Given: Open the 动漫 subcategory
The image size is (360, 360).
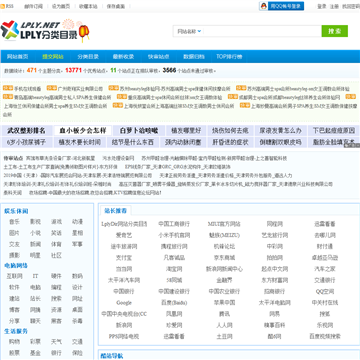Looking at the screenshot, I should coord(77,222).
